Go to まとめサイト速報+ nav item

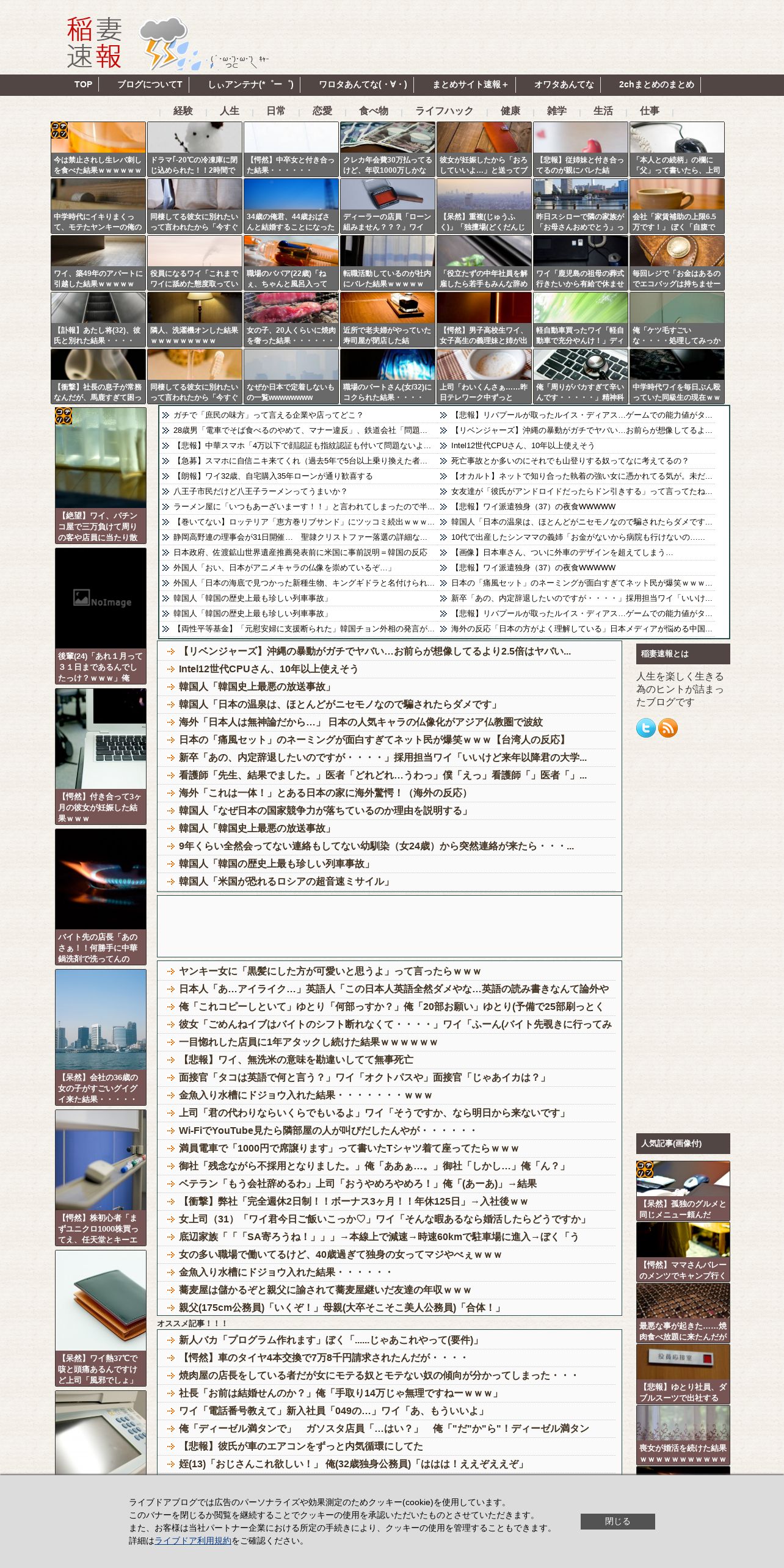click(470, 85)
